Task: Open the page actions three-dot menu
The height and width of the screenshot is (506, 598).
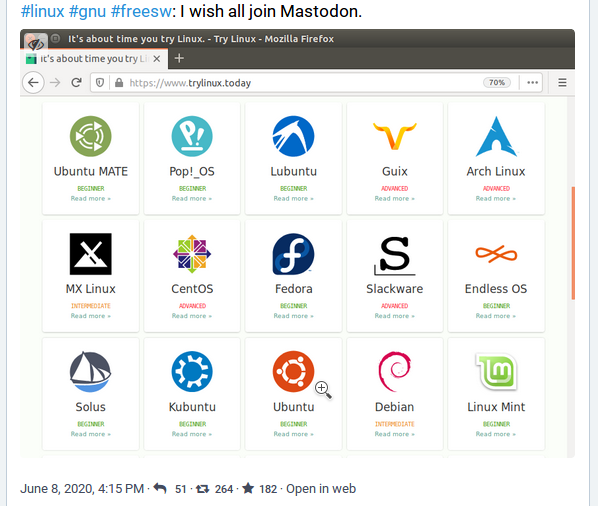Action: 532,83
